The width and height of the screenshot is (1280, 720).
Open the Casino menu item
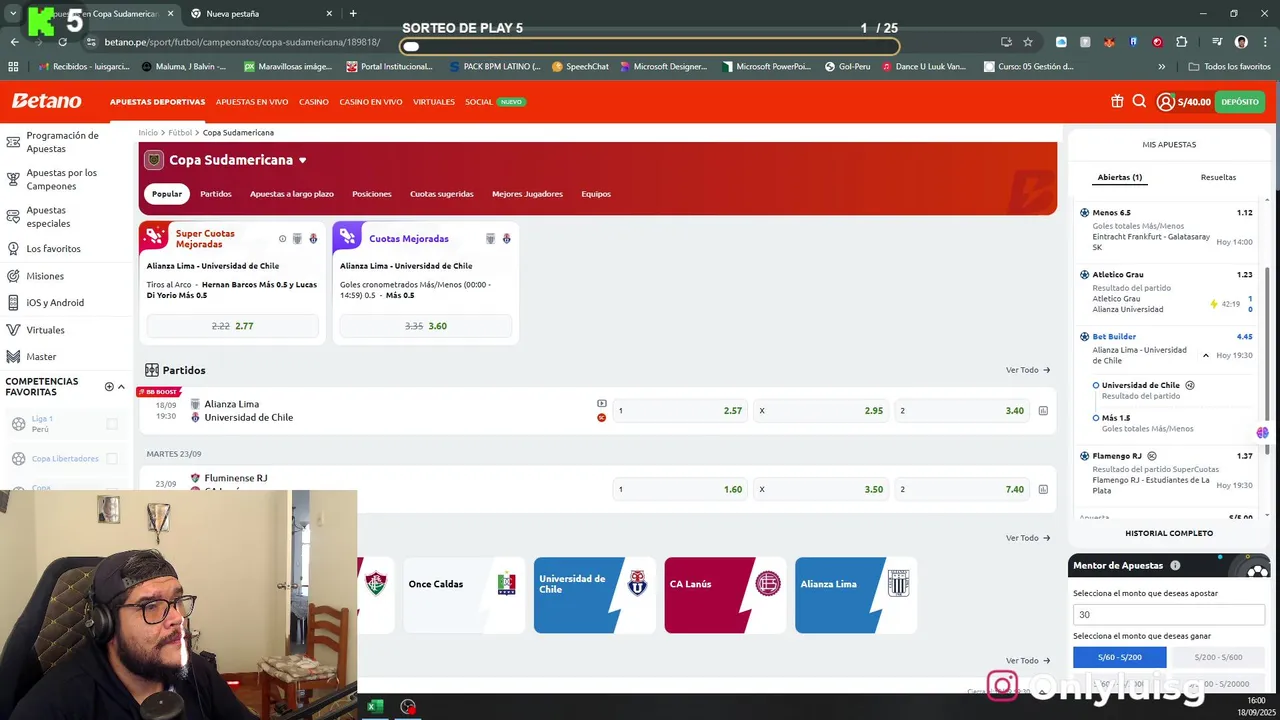click(314, 102)
